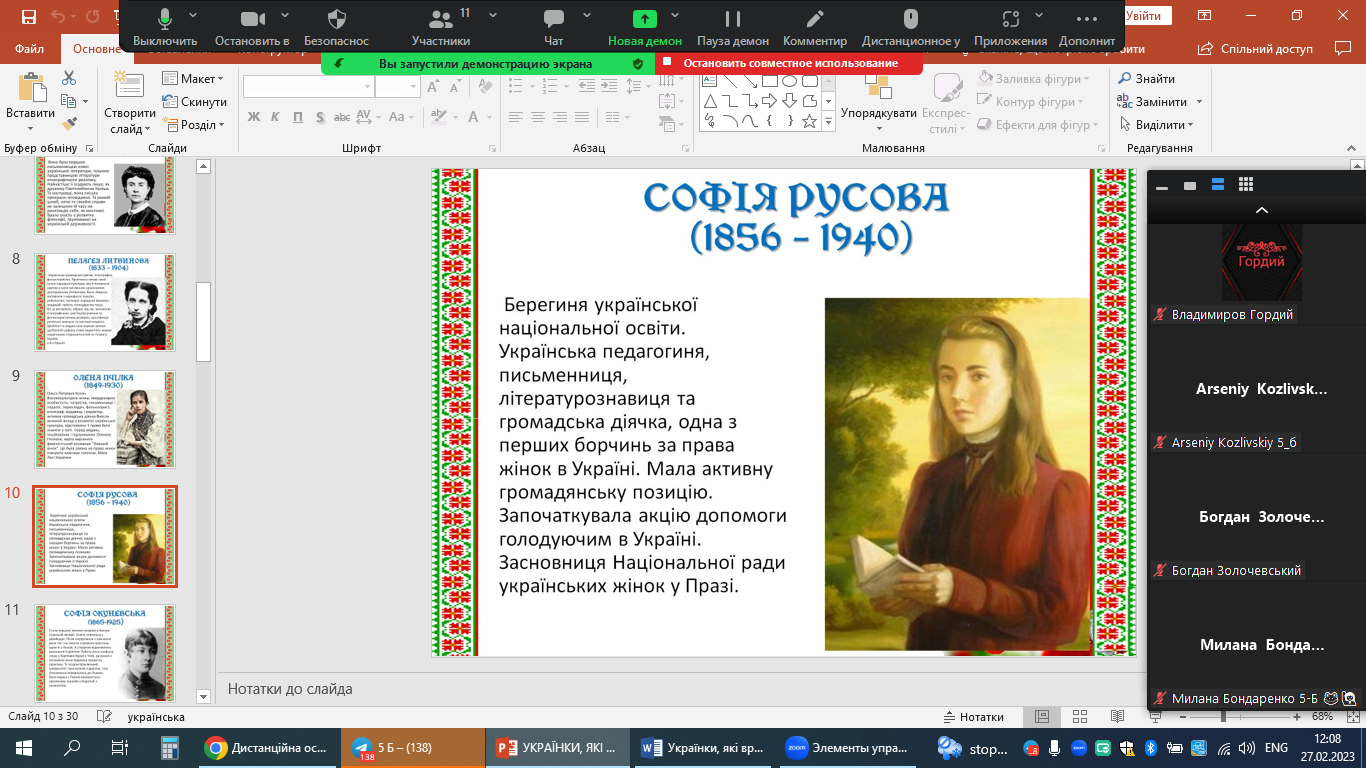Screen dimensions: 1366x768
Task: Switch to slide sorter view
Action: pyautogui.click(x=1079, y=717)
